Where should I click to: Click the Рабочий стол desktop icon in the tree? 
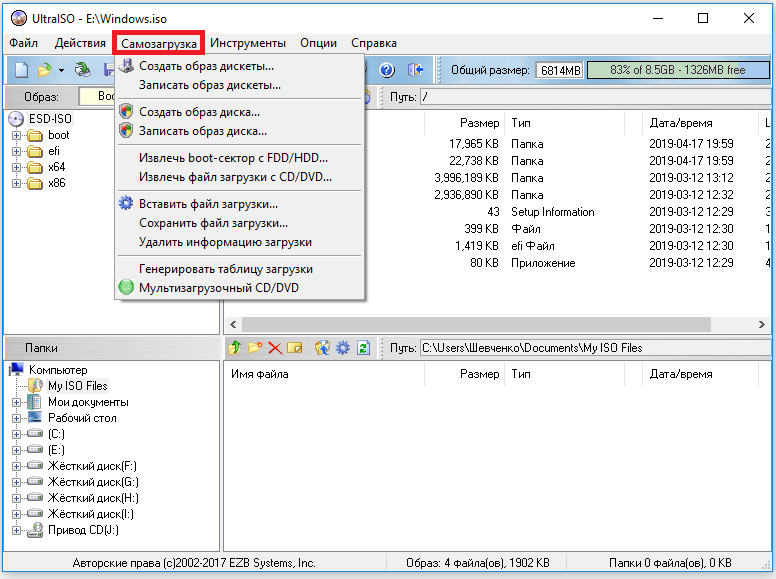point(35,418)
